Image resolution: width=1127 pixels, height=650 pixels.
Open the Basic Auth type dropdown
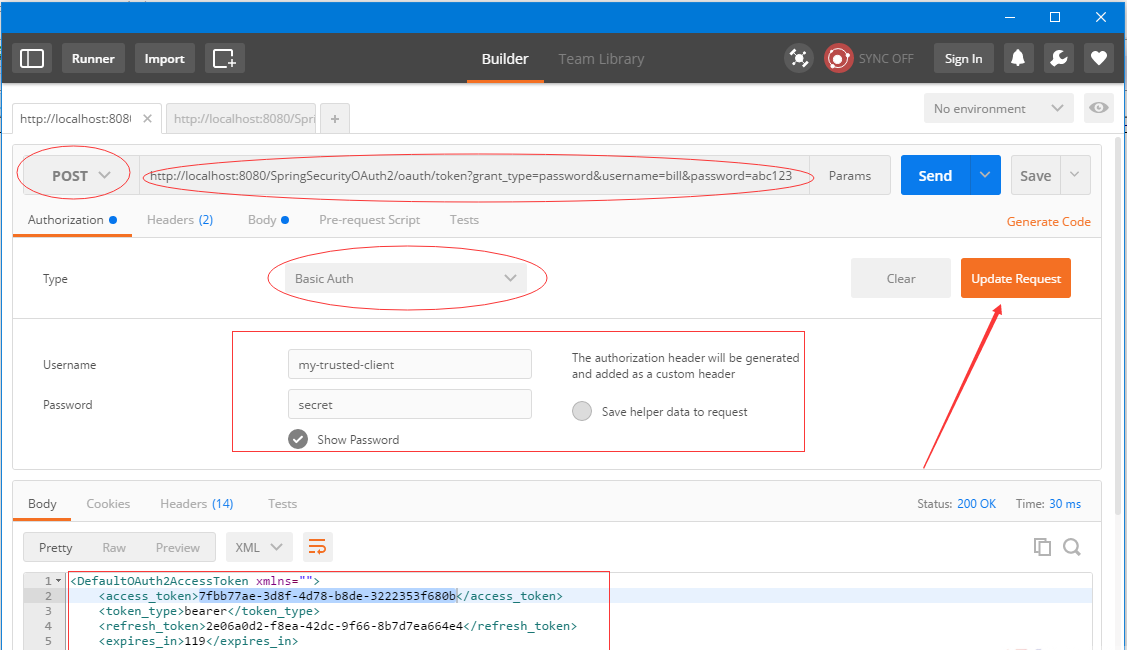click(x=406, y=278)
